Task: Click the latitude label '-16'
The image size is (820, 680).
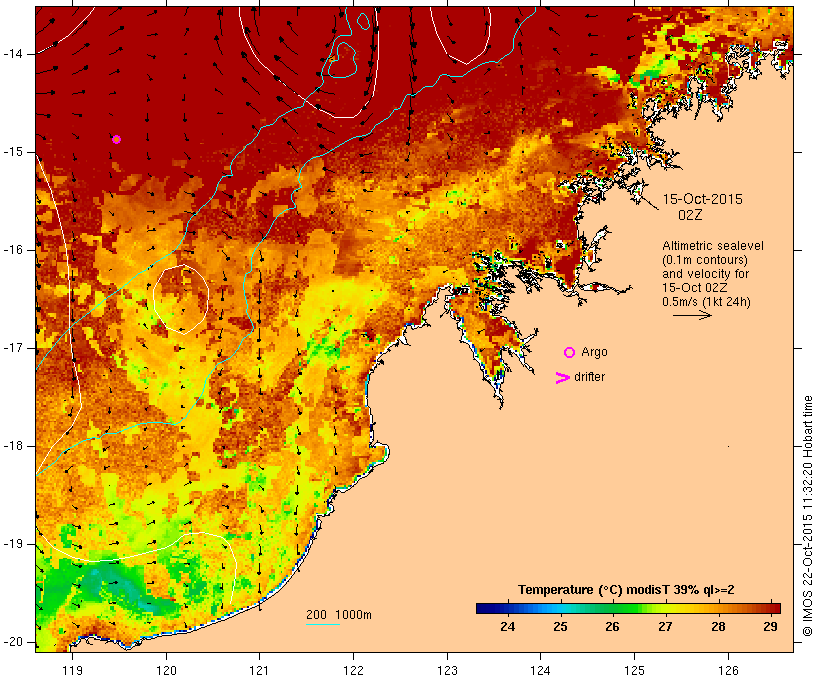Action: [13, 250]
